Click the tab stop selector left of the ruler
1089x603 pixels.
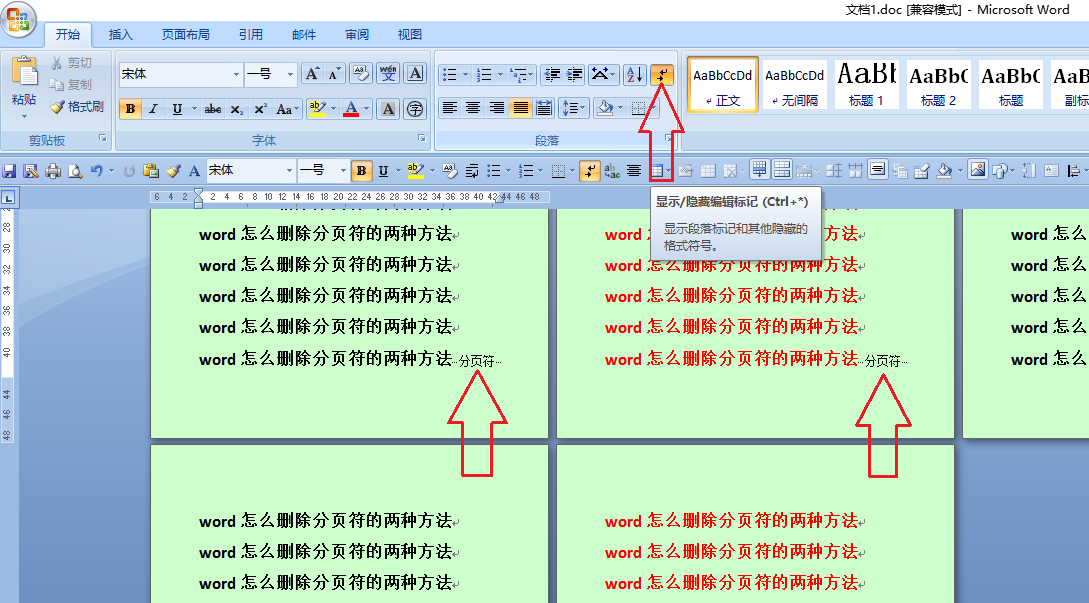8,199
